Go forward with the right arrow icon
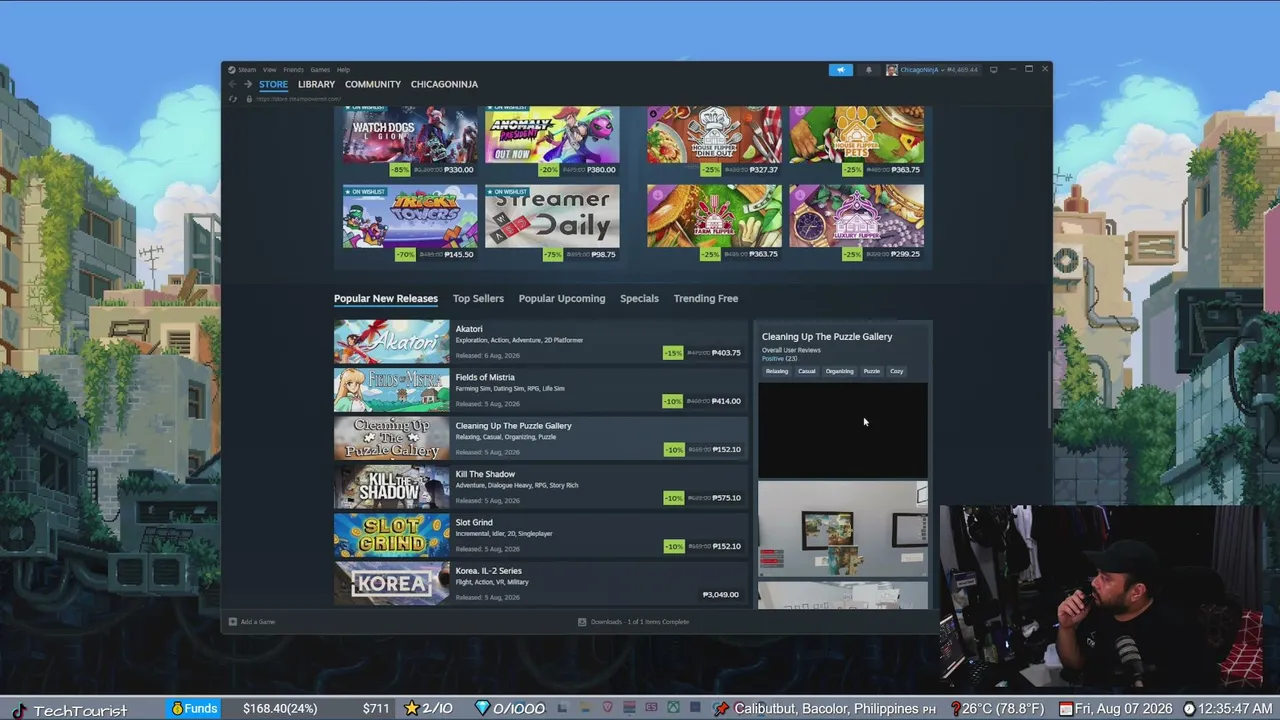 pyautogui.click(x=248, y=84)
